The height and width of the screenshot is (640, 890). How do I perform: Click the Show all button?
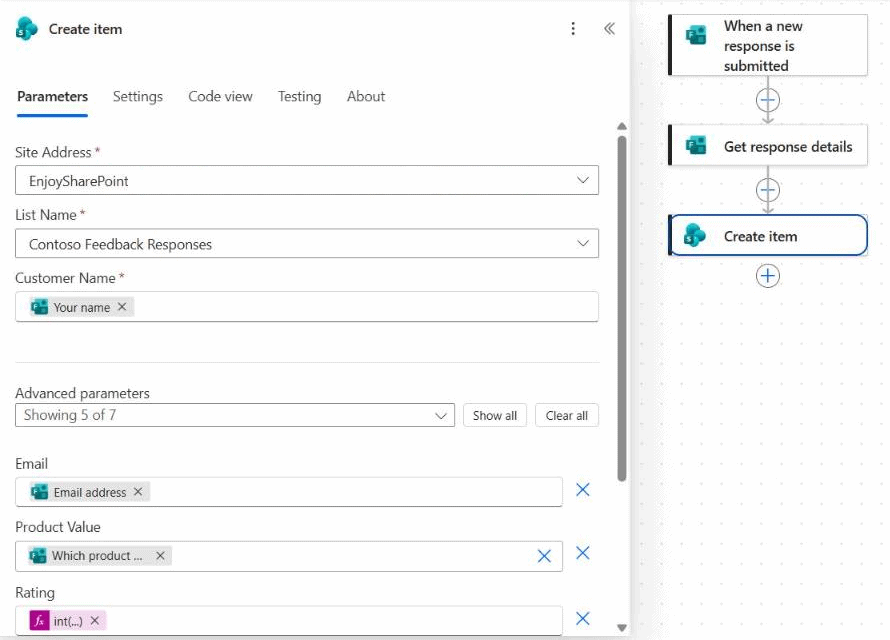click(x=495, y=415)
